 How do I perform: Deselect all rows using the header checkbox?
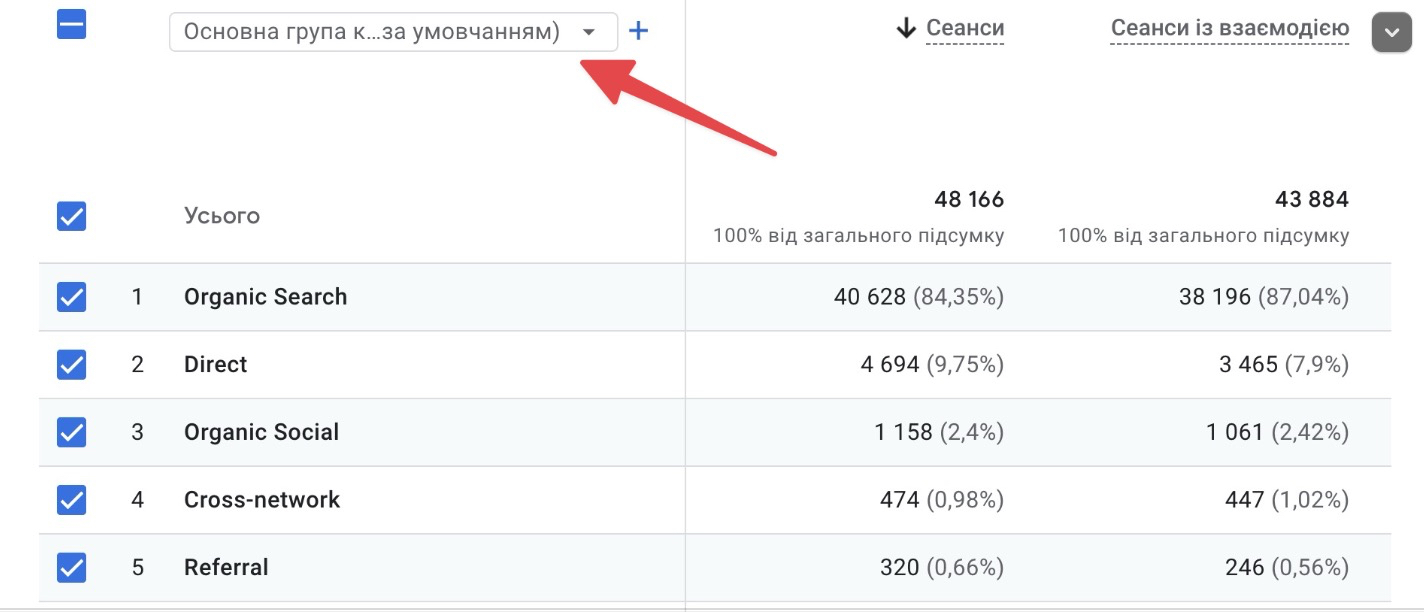70,25
